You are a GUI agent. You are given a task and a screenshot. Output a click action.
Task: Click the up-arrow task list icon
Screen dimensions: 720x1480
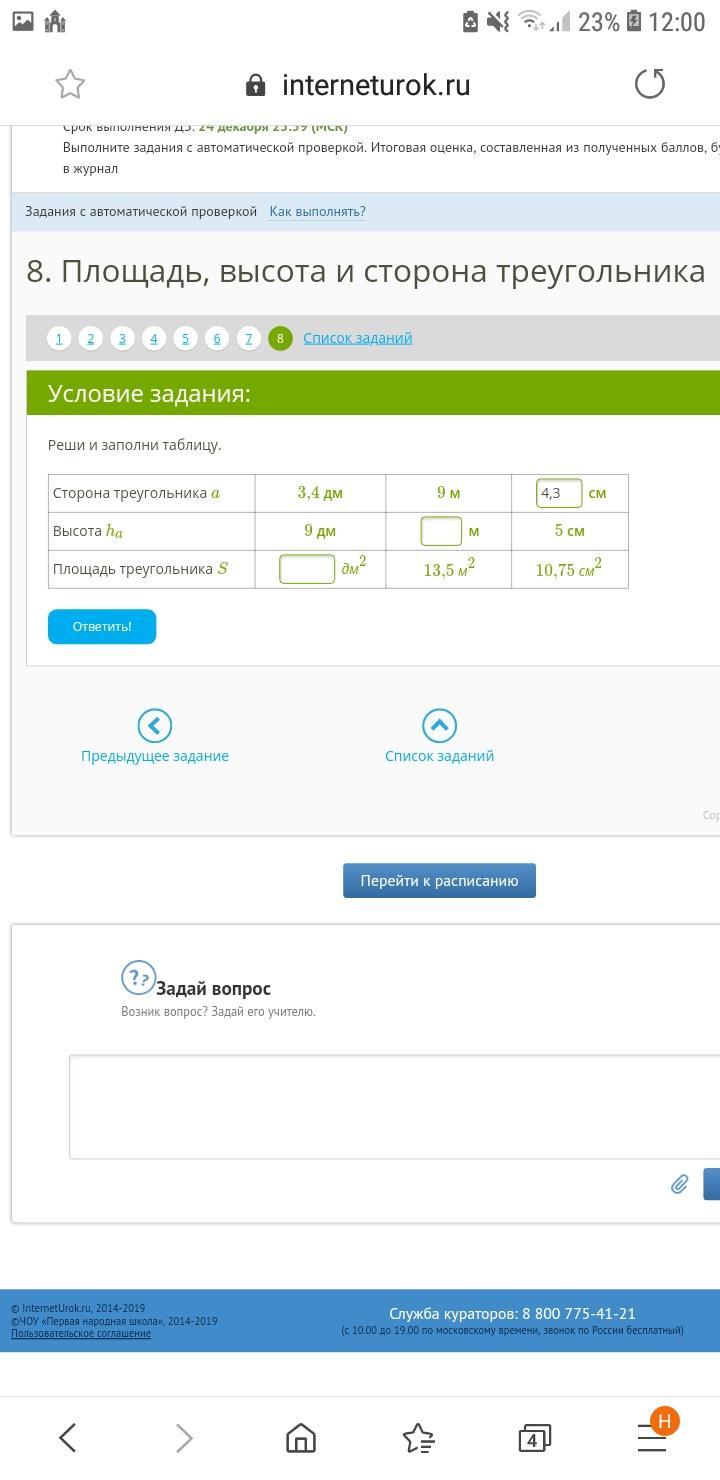439,725
